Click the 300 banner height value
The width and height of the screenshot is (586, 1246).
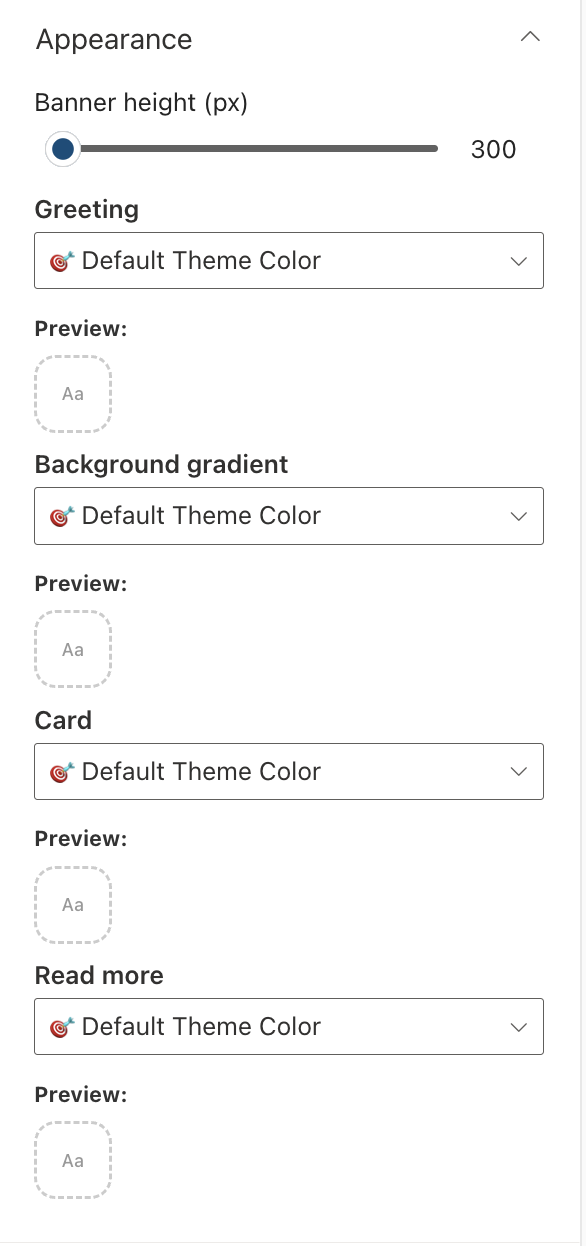pyautogui.click(x=493, y=148)
